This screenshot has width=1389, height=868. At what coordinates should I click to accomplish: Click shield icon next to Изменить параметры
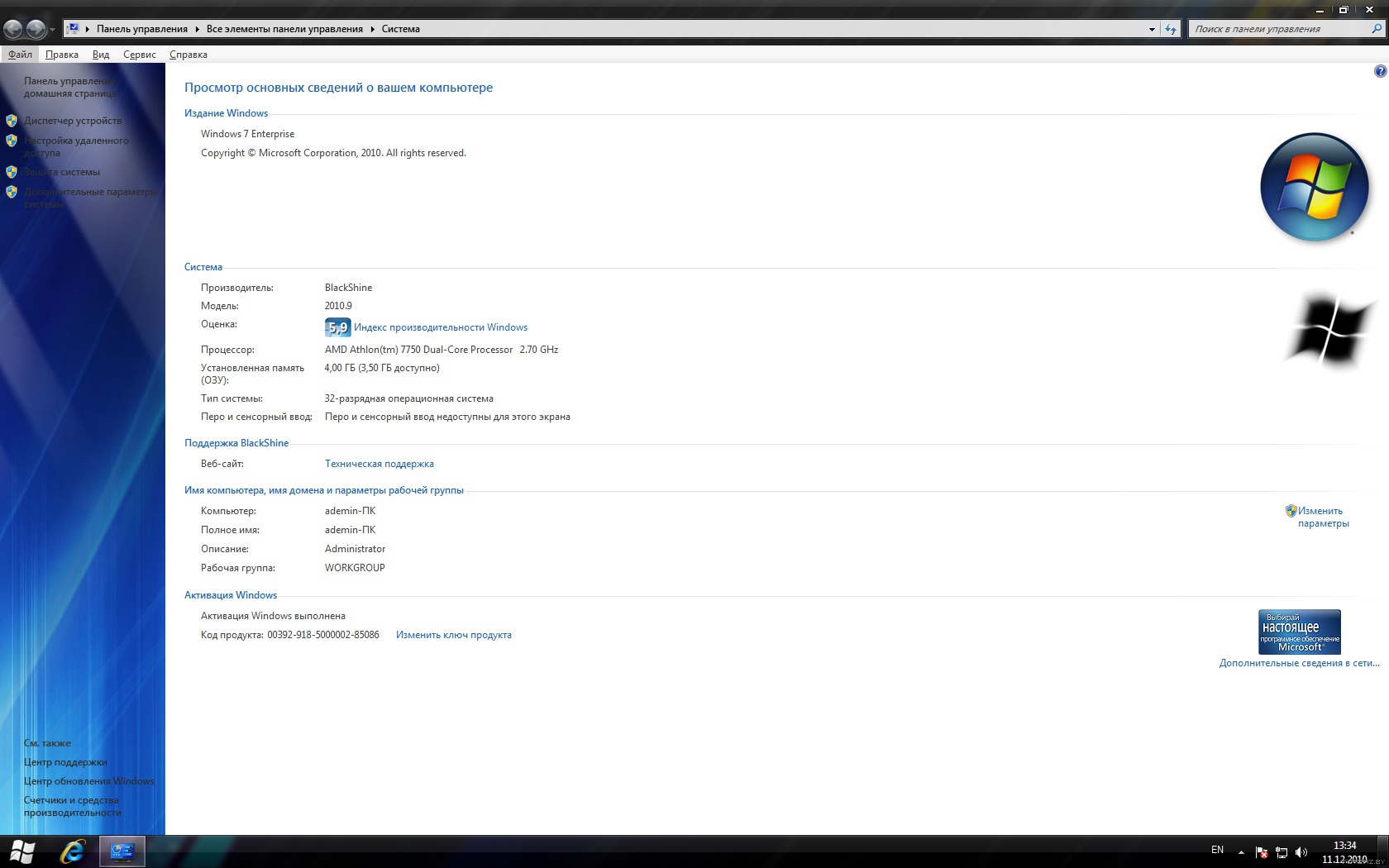[1291, 511]
